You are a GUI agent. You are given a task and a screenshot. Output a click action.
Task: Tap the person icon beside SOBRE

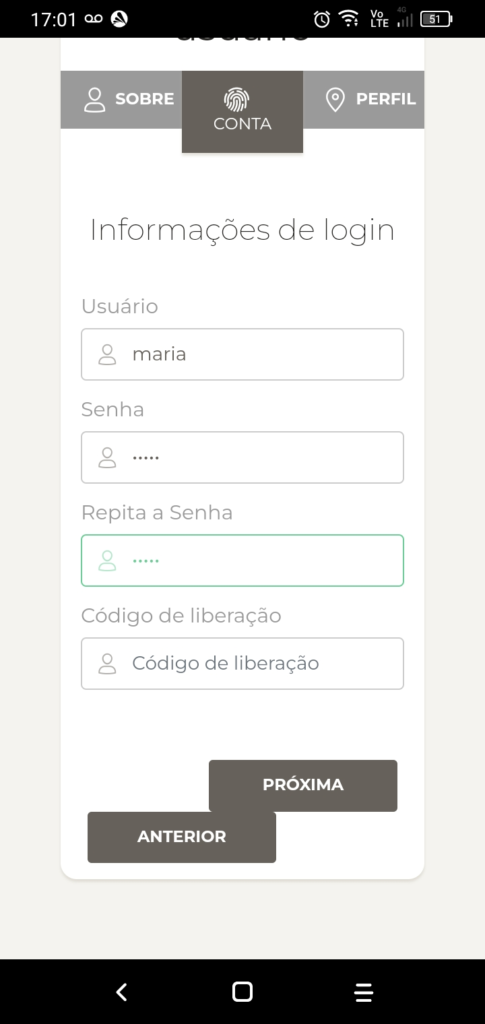pyautogui.click(x=95, y=100)
